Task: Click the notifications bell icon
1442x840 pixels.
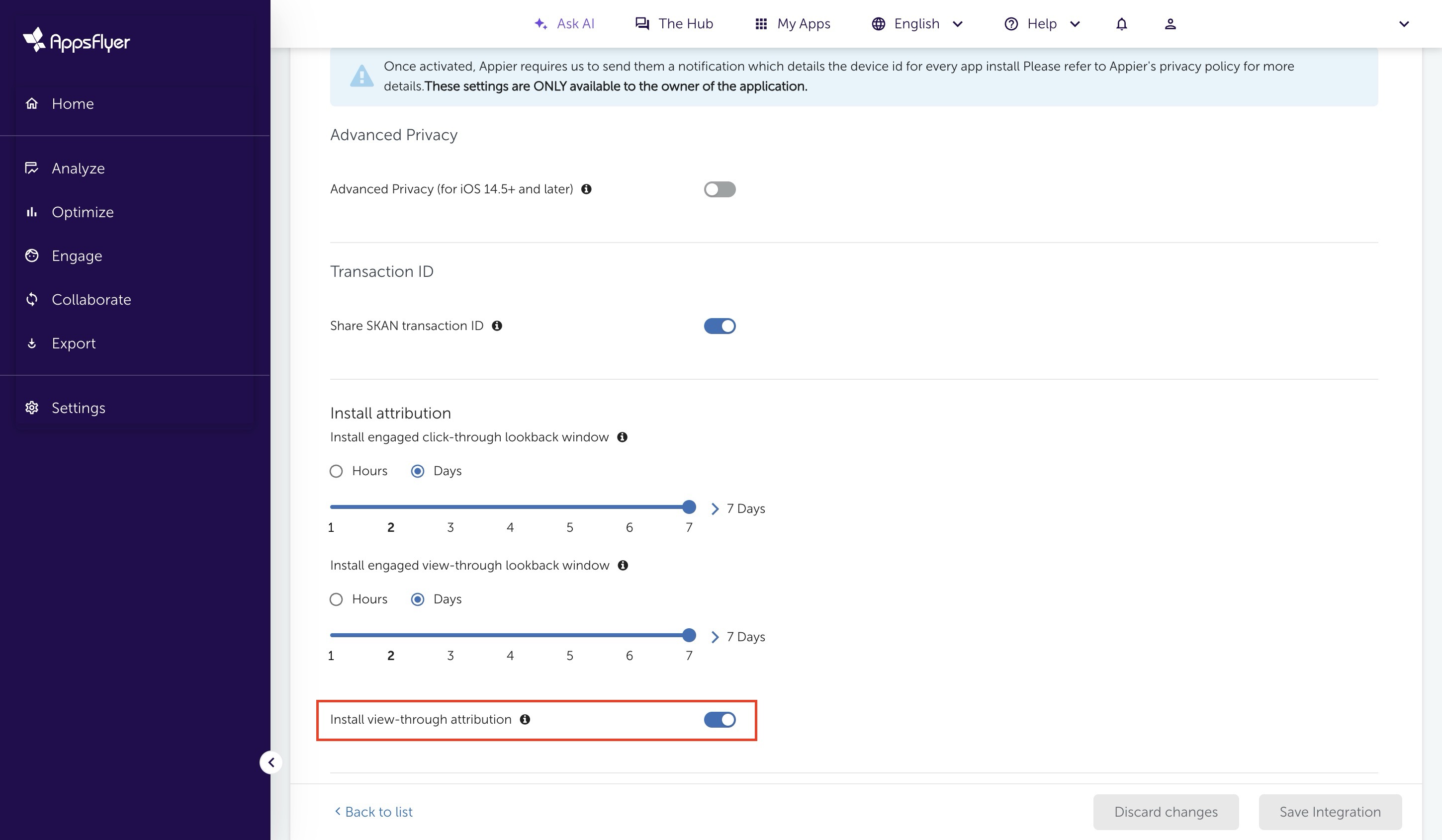Action: (x=1122, y=24)
